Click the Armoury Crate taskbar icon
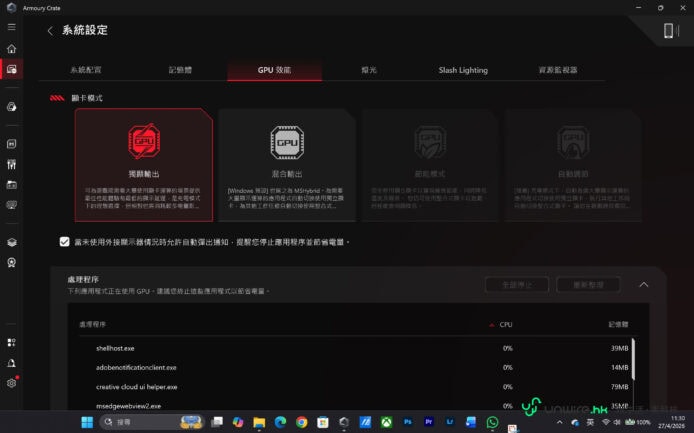694x433 pixels. [x=344, y=422]
